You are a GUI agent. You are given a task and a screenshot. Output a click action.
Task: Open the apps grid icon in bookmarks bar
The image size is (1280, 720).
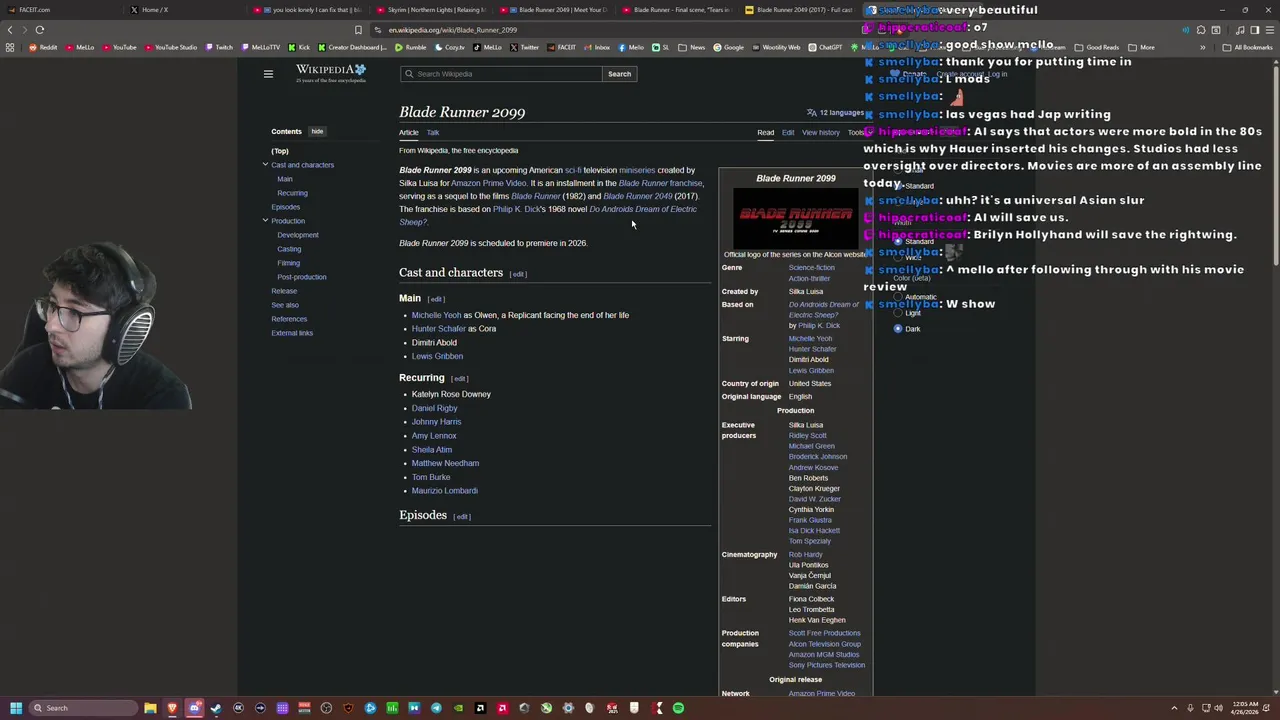(10, 47)
